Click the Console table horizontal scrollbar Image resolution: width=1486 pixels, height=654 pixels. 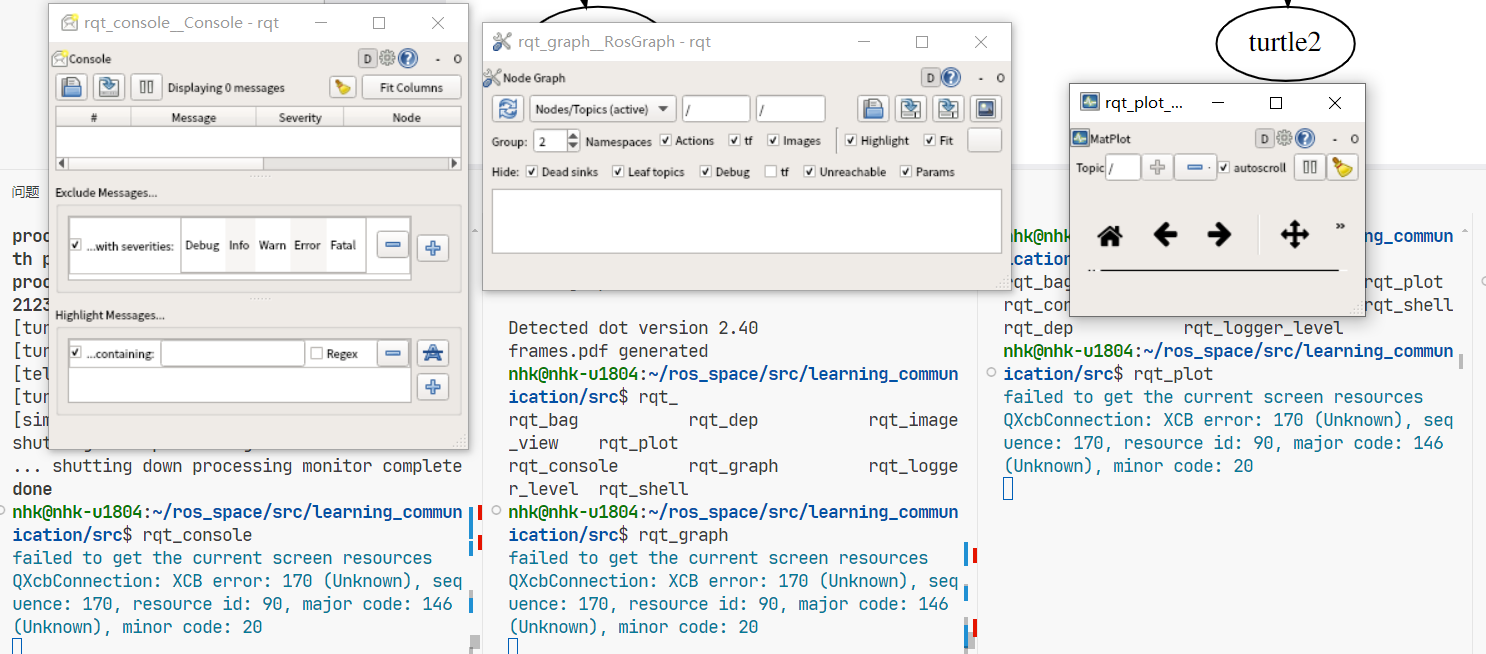(x=259, y=163)
